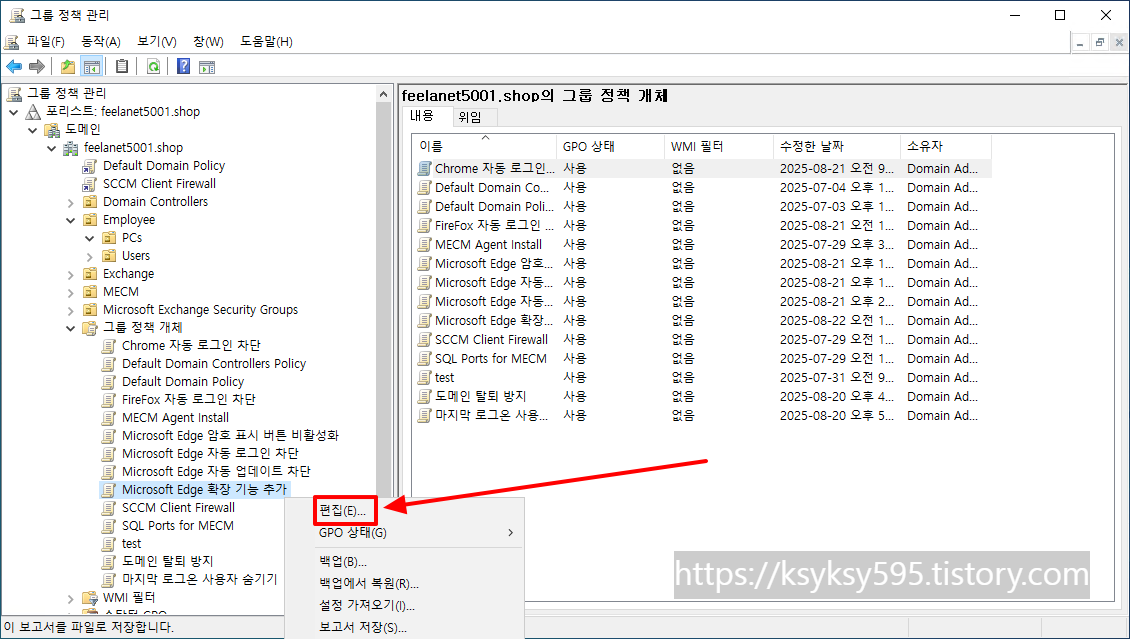Screen dimensions: 1130x639
Task: Collapse the Employee OU node
Action: (71, 220)
